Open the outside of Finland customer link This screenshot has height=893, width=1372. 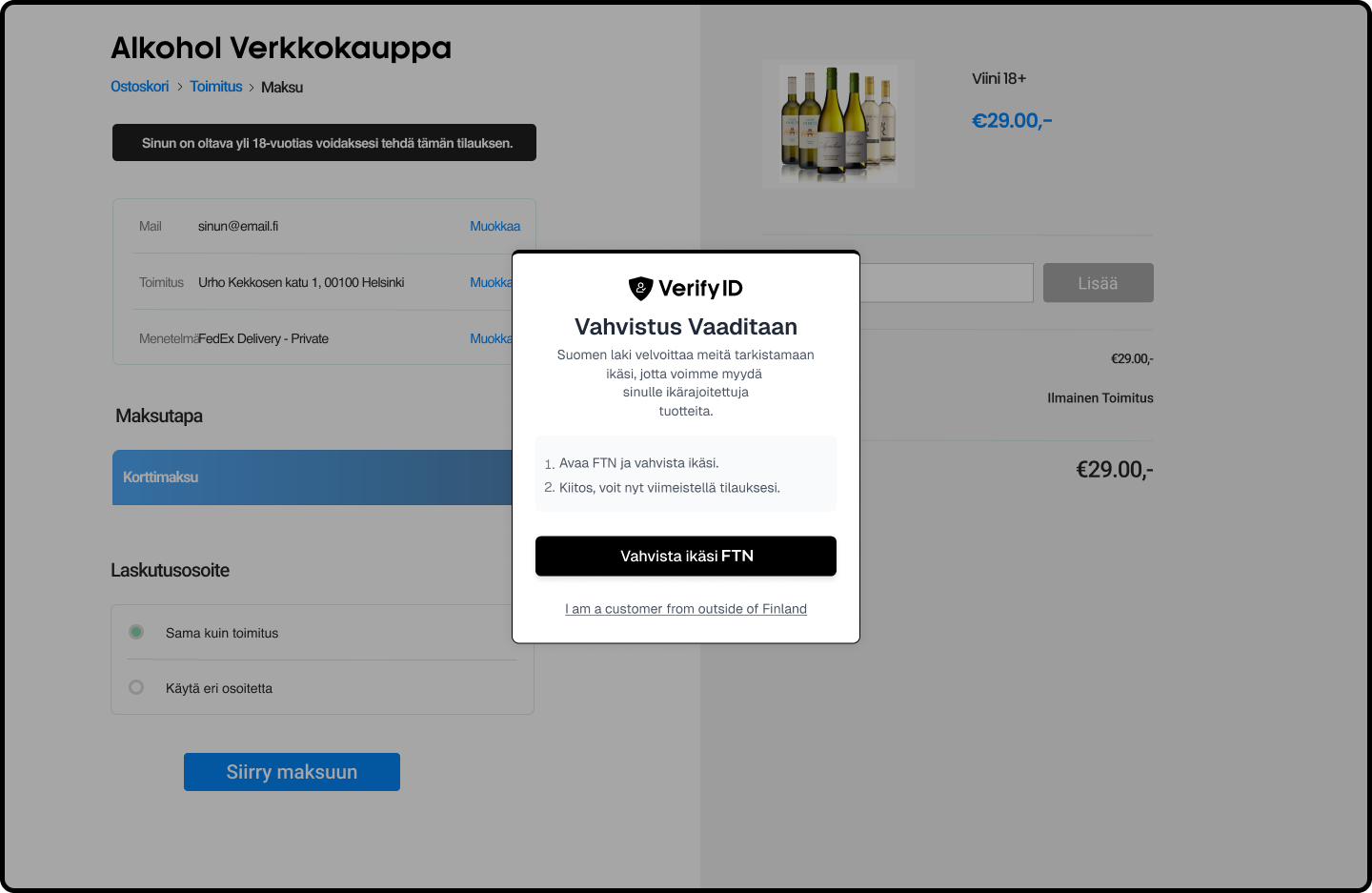pos(686,609)
